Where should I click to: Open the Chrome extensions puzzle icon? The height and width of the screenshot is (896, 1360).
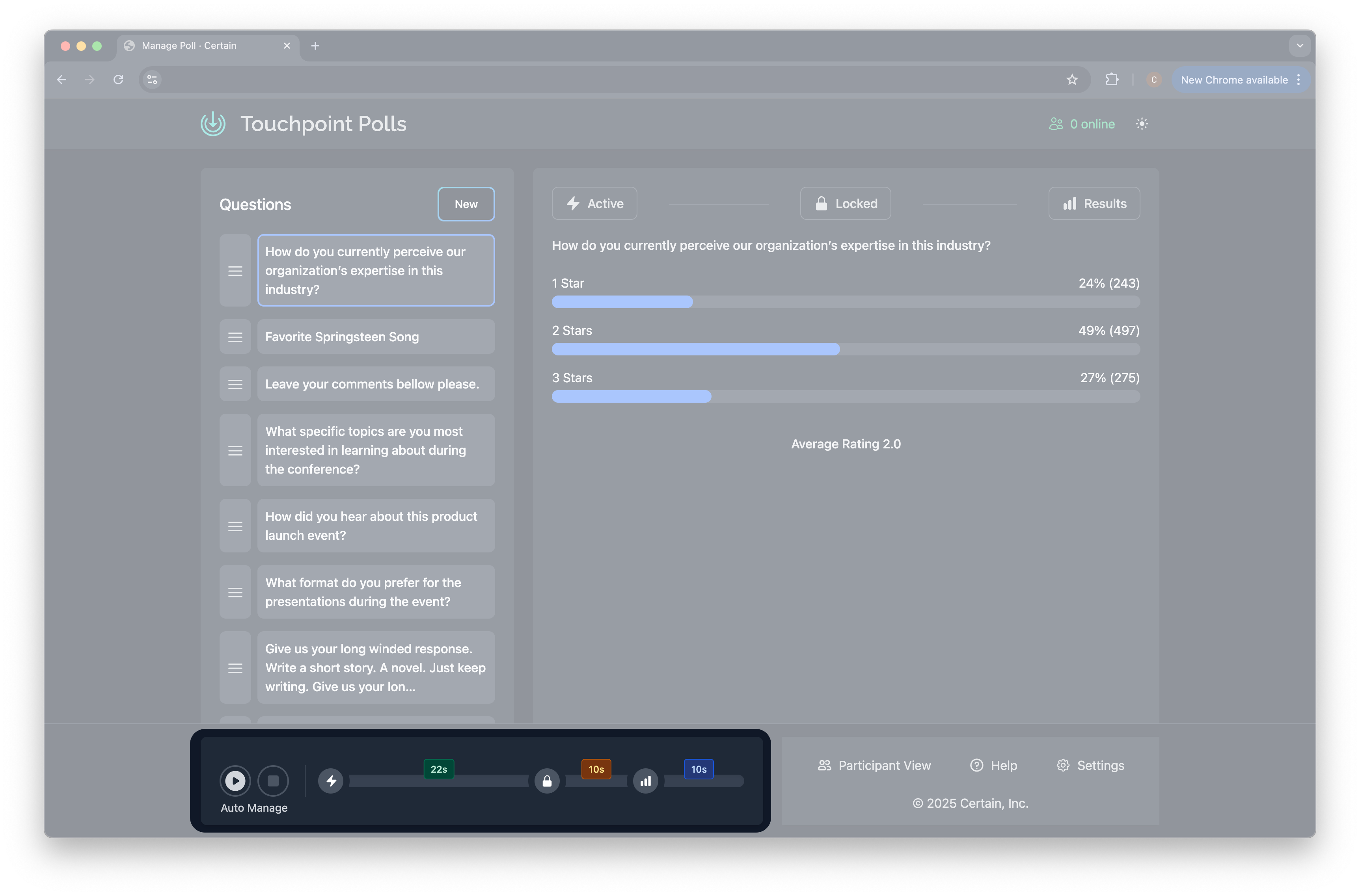[1112, 80]
